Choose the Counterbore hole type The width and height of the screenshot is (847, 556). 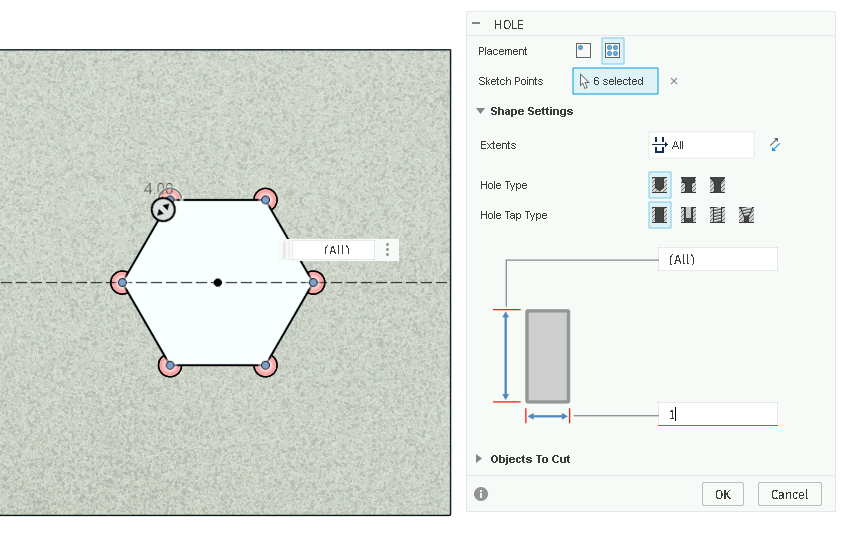pos(688,185)
